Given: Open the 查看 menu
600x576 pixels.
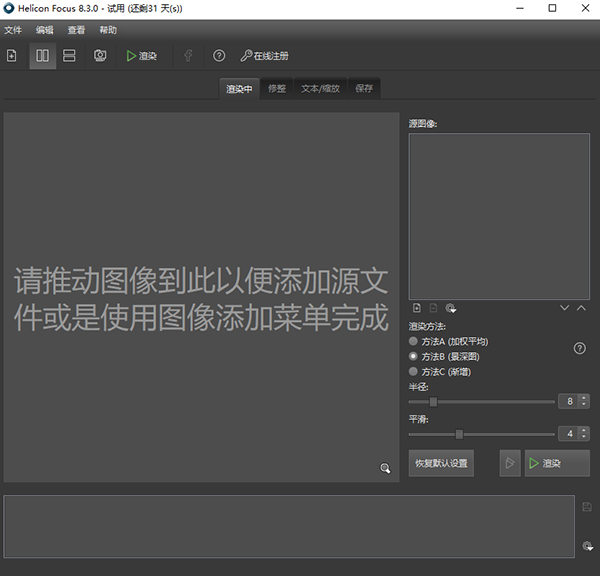Looking at the screenshot, I should (76, 30).
